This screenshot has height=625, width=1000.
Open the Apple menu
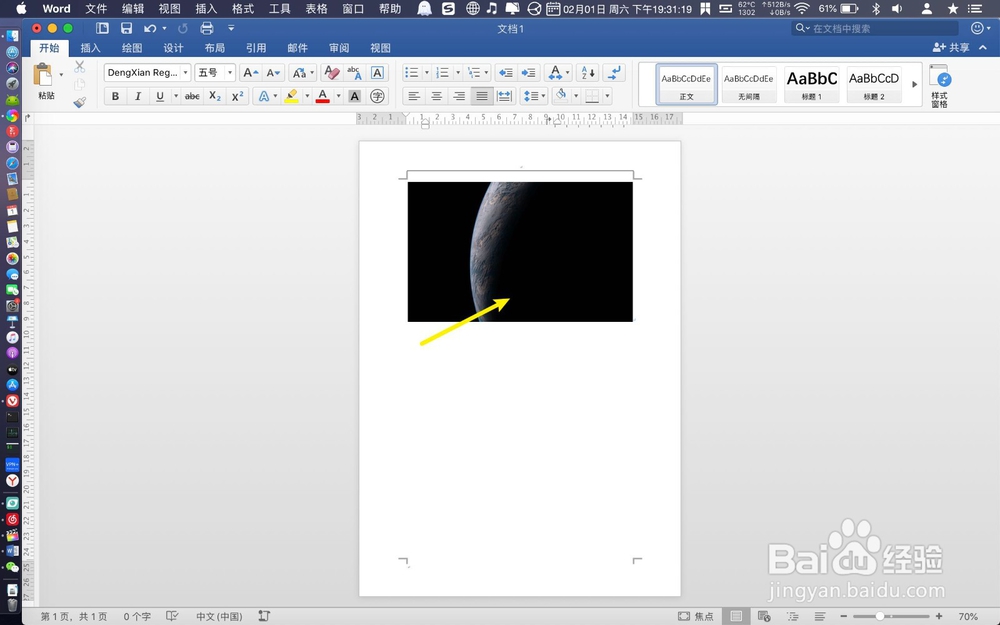point(21,9)
